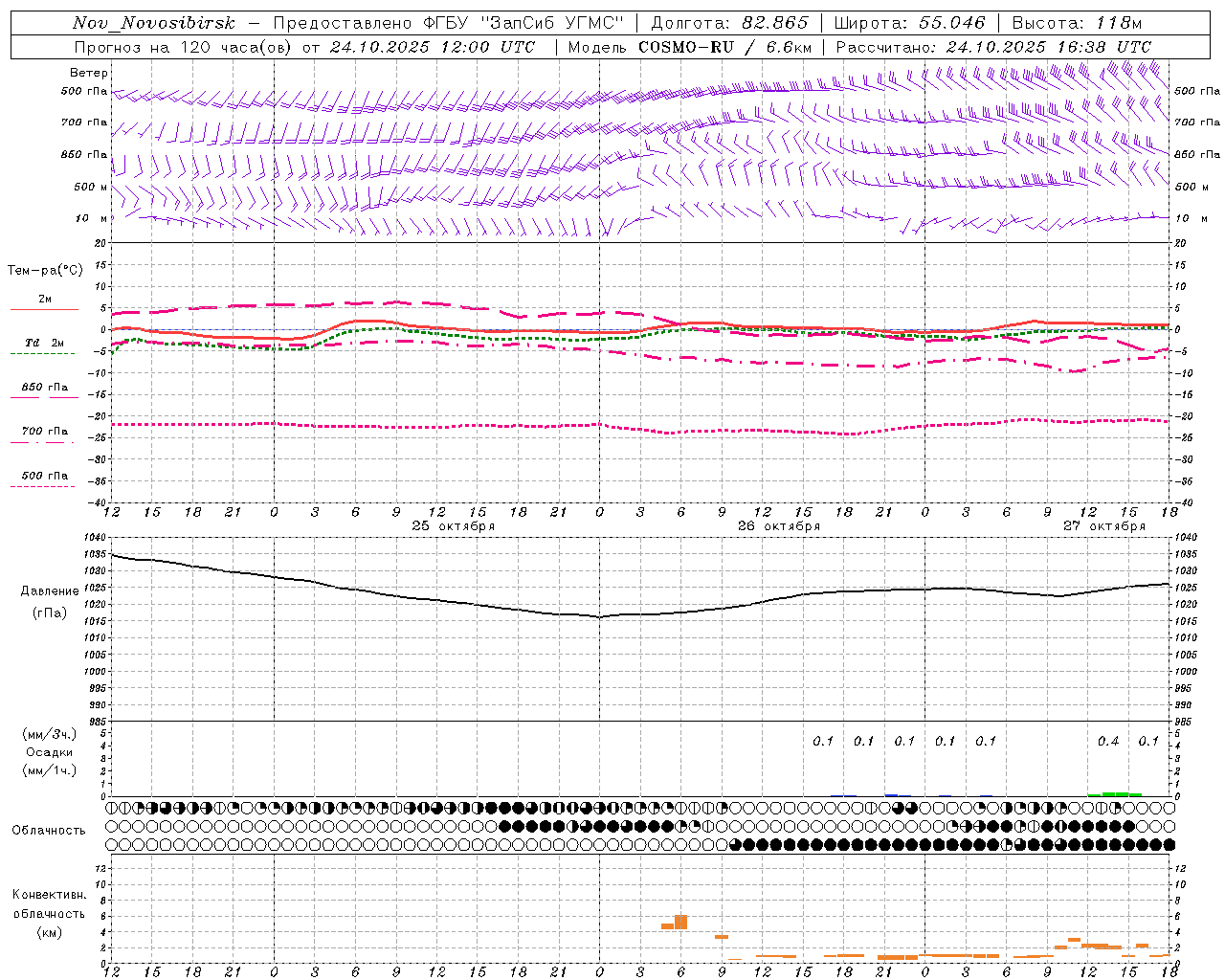Click the '27 октября' date label
This screenshot has width=1225, height=980.
1104,526
